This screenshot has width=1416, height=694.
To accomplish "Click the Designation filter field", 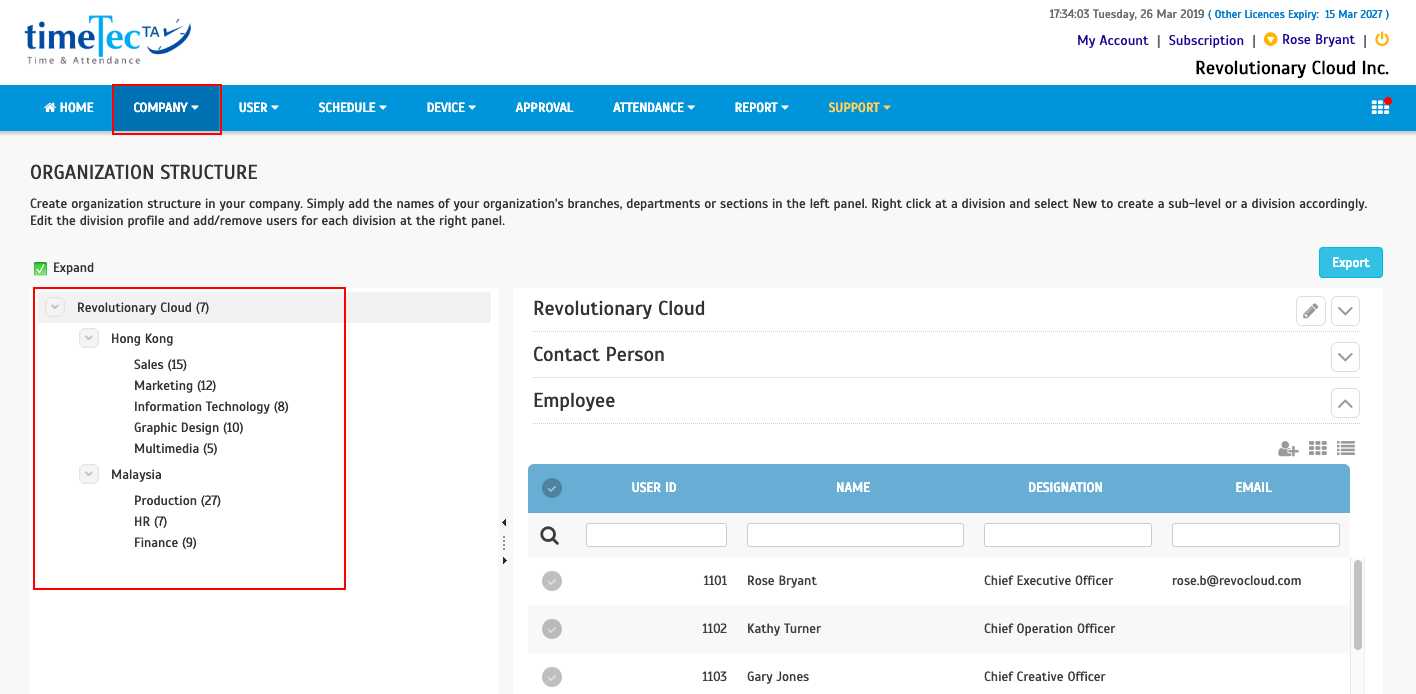I will pos(1068,535).
